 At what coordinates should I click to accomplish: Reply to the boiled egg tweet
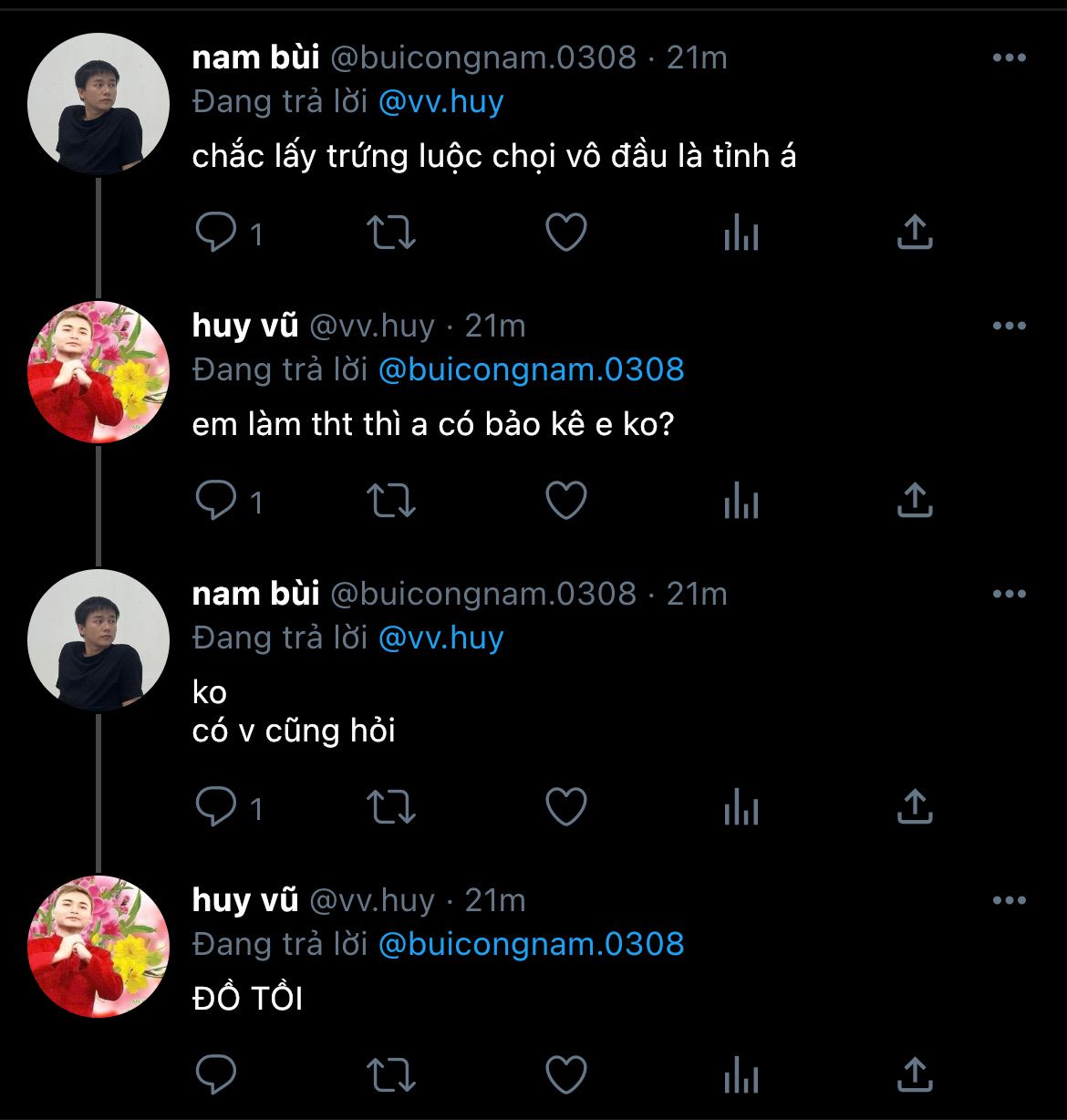(216, 233)
